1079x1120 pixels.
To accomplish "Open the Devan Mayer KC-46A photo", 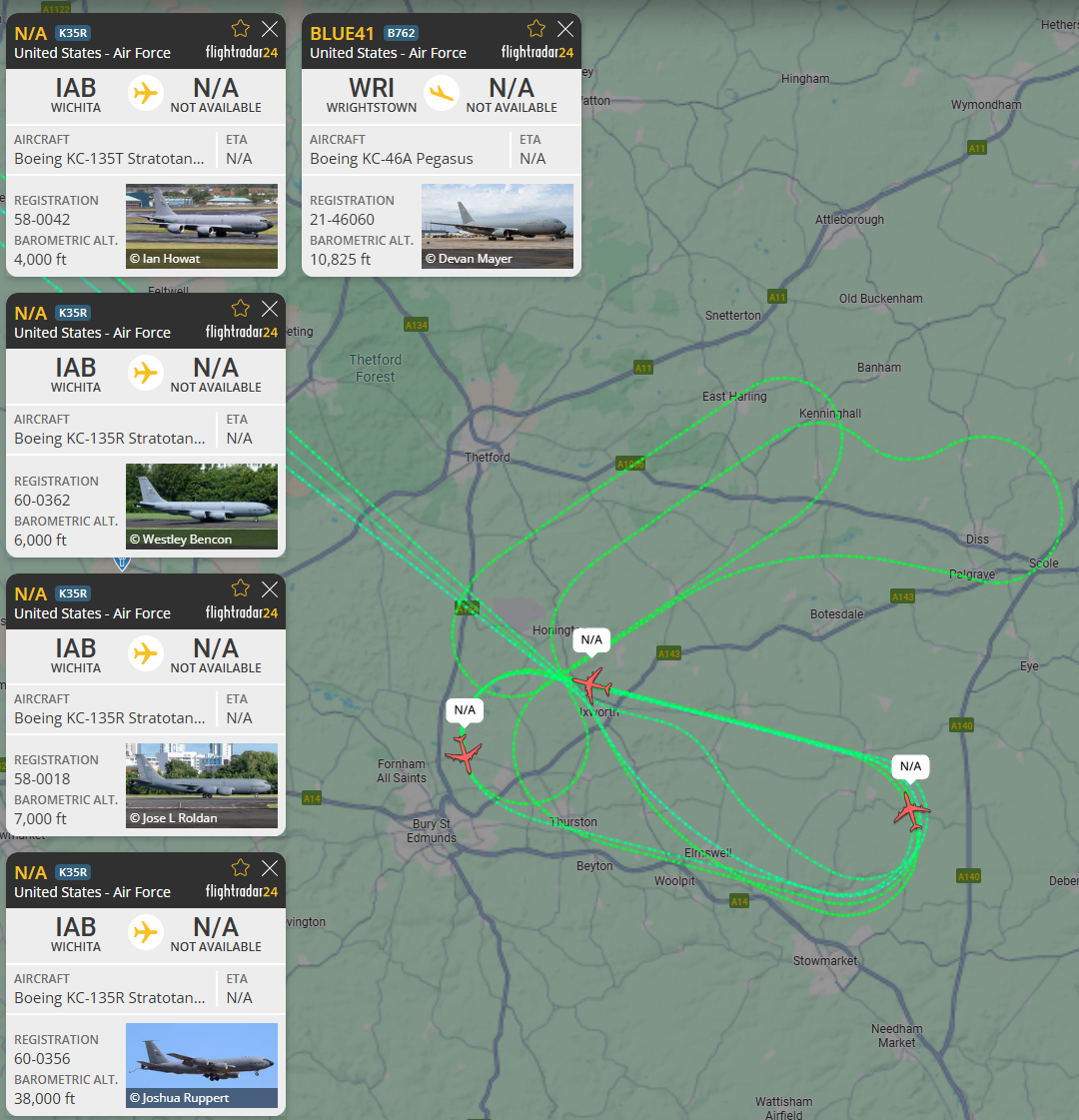I will 497,227.
